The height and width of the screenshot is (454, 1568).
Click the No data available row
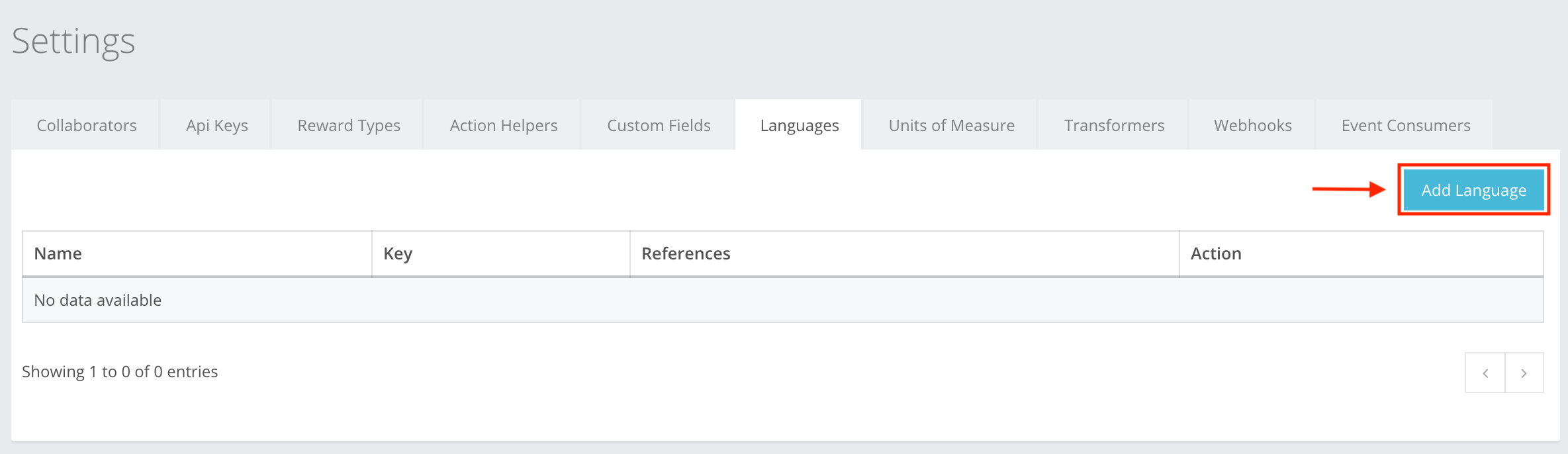[98, 300]
